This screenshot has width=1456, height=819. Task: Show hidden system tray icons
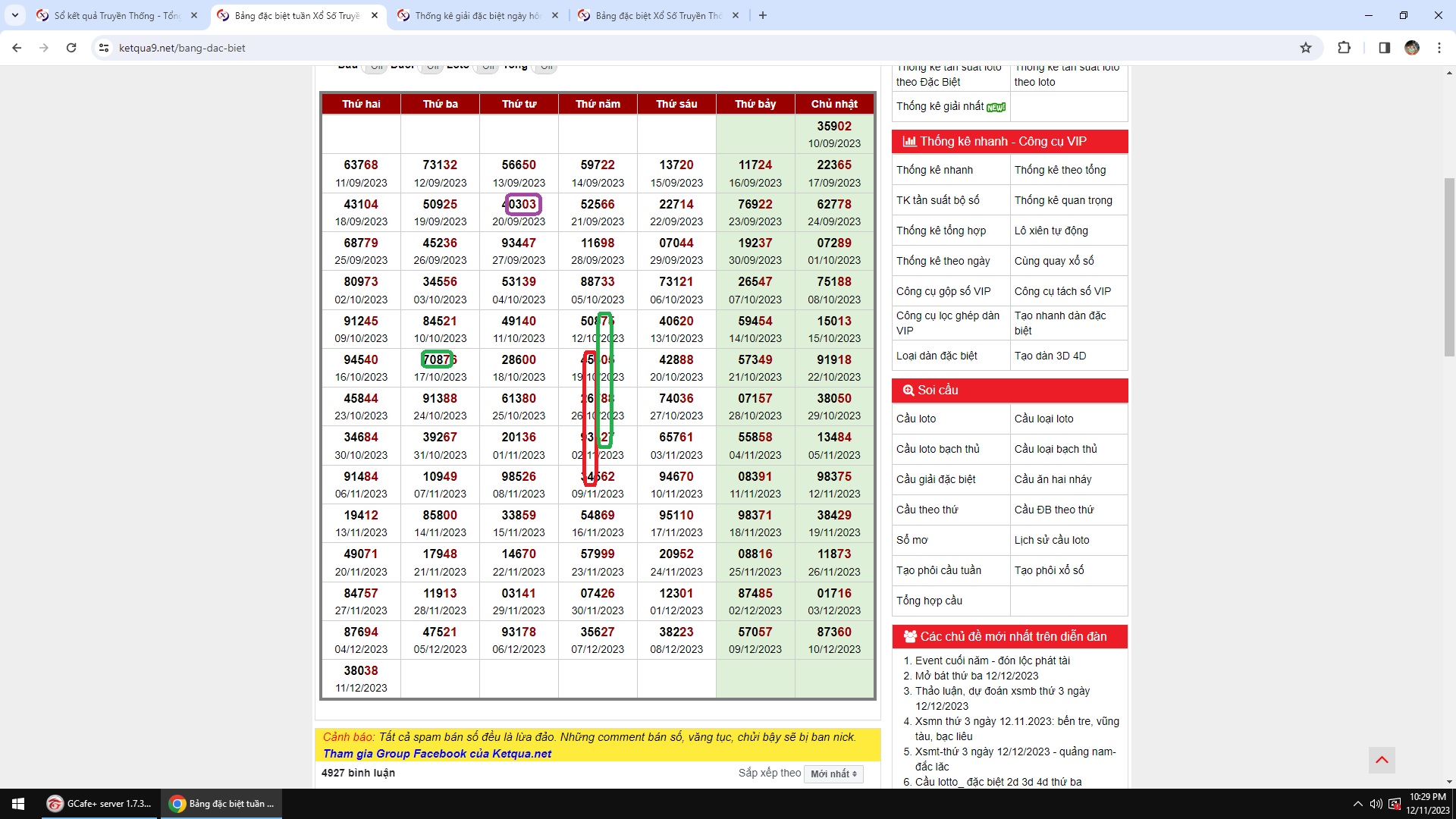click(1357, 804)
